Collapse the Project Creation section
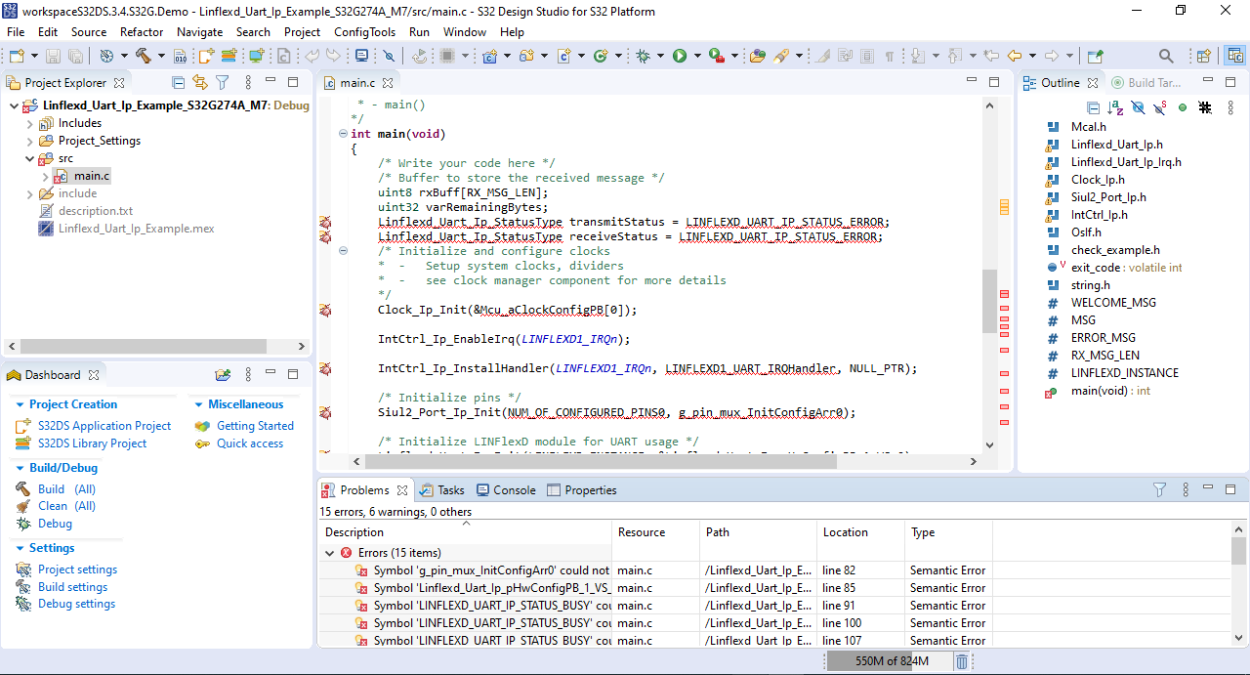 [20, 405]
